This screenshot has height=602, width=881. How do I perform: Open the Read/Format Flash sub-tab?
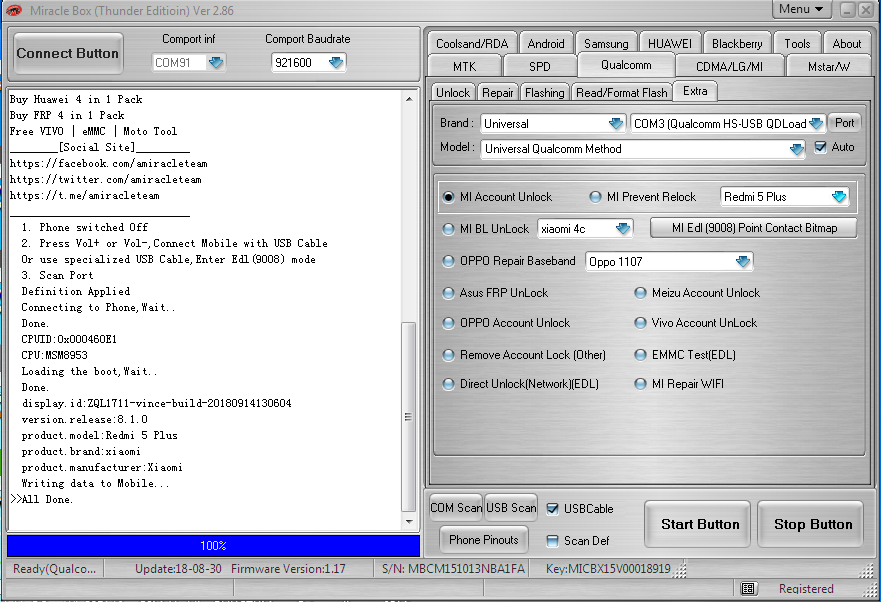click(621, 93)
